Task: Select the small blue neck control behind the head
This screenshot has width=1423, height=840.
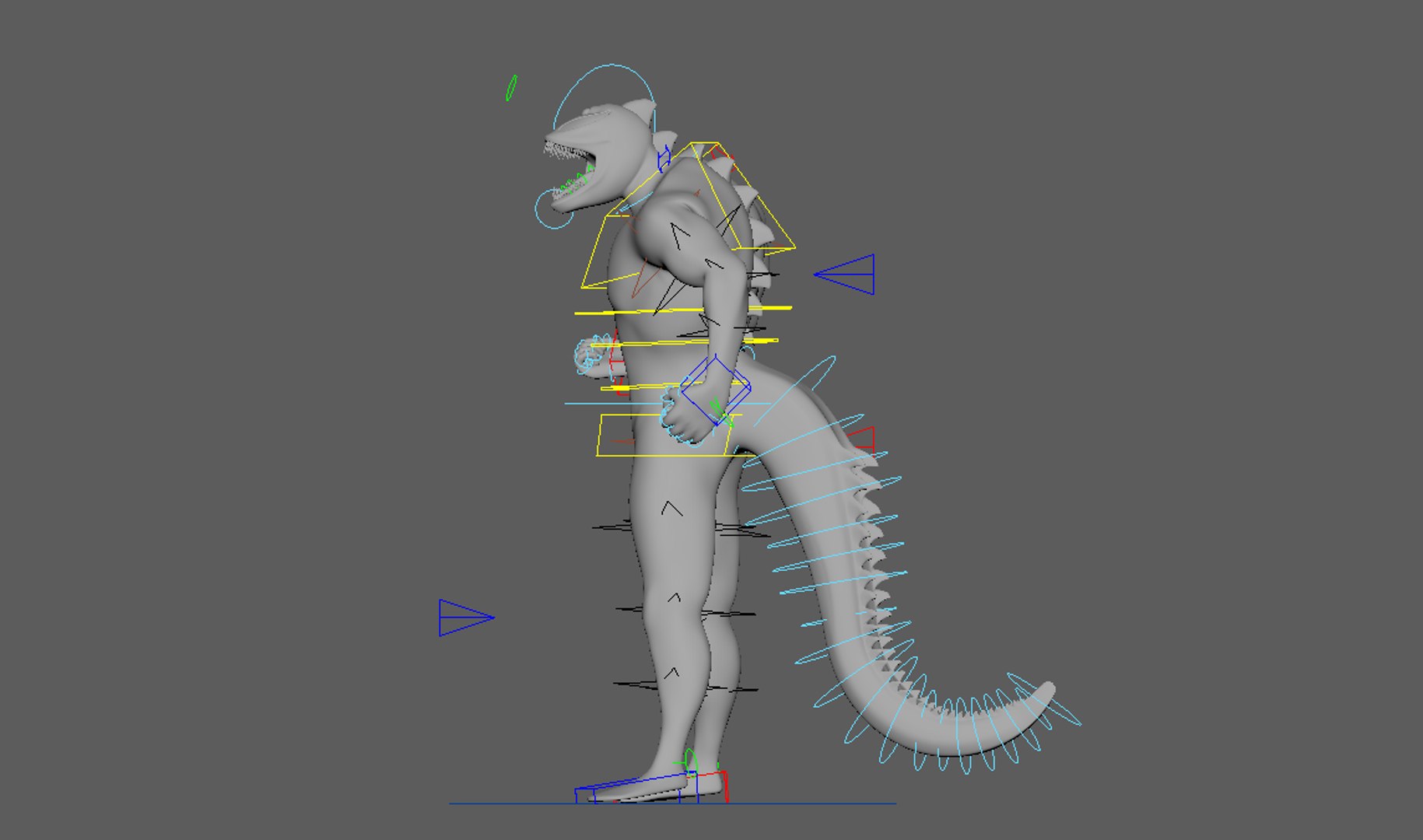Action: click(664, 159)
